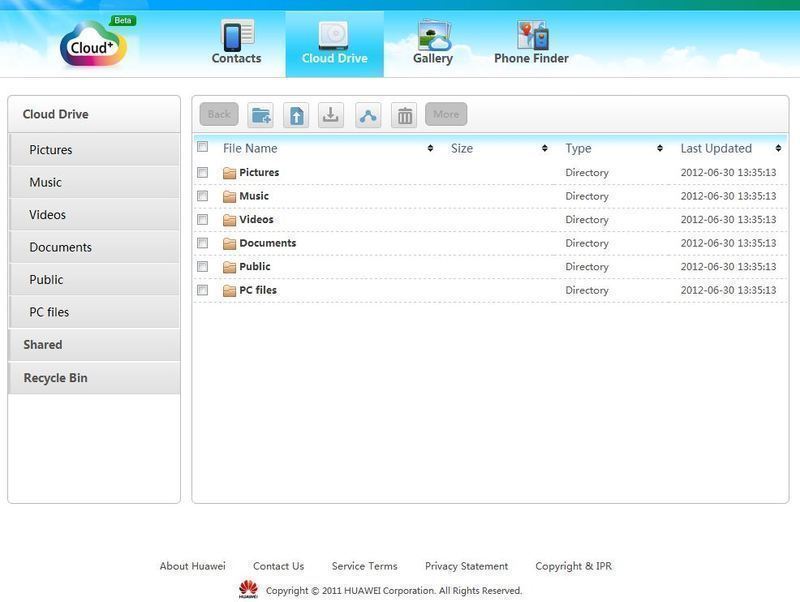Click the PC files row folder icon
This screenshot has width=800, height=602.
230,290
